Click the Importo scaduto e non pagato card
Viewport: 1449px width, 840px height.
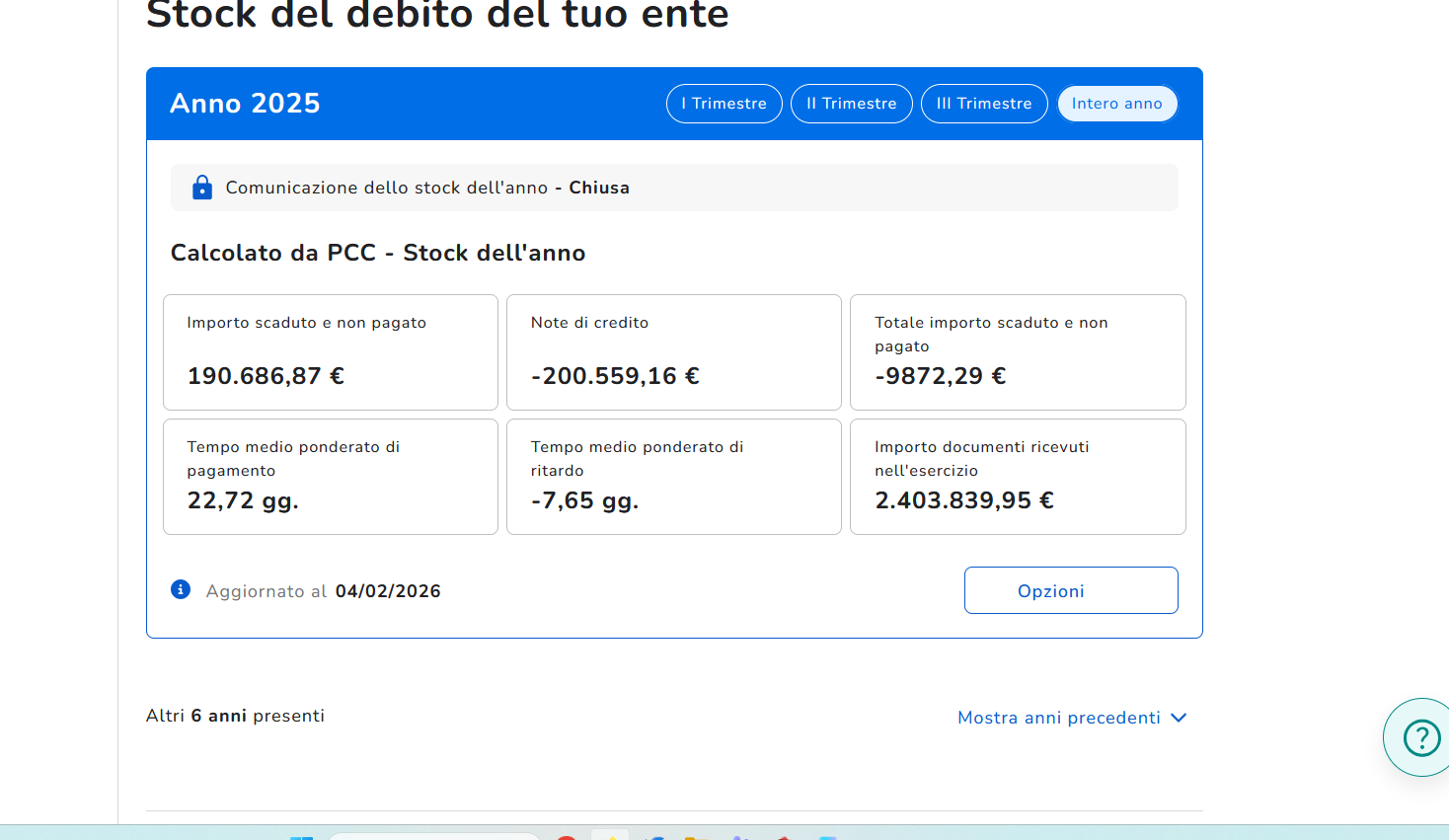(330, 351)
